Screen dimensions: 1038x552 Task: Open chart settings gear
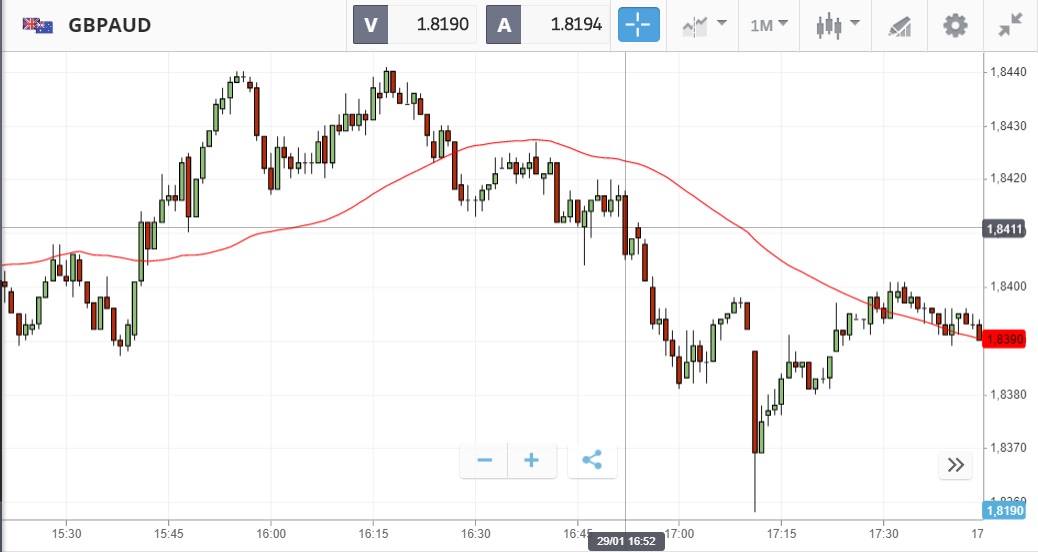[956, 25]
